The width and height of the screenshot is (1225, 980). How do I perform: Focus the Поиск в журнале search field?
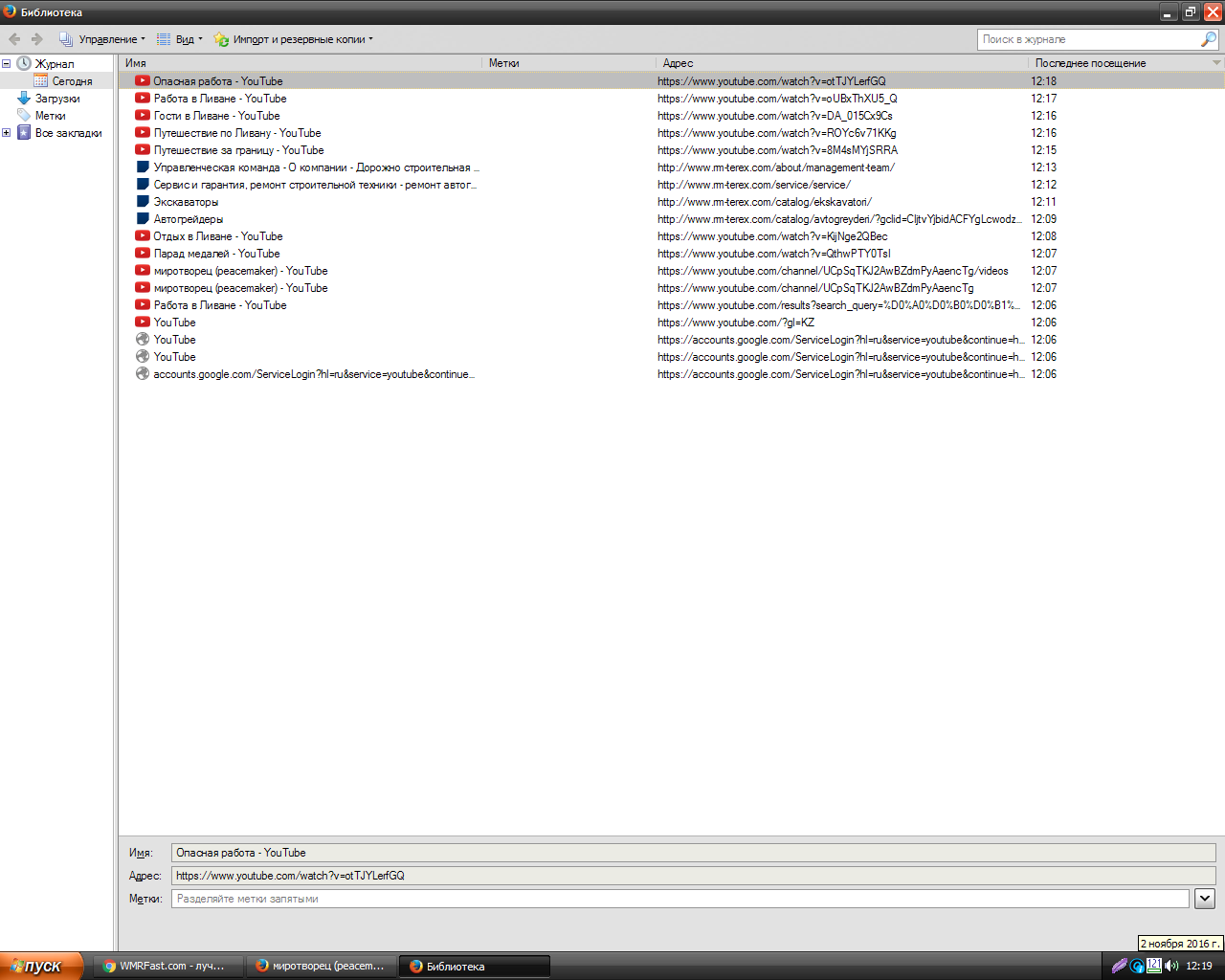click(1089, 39)
